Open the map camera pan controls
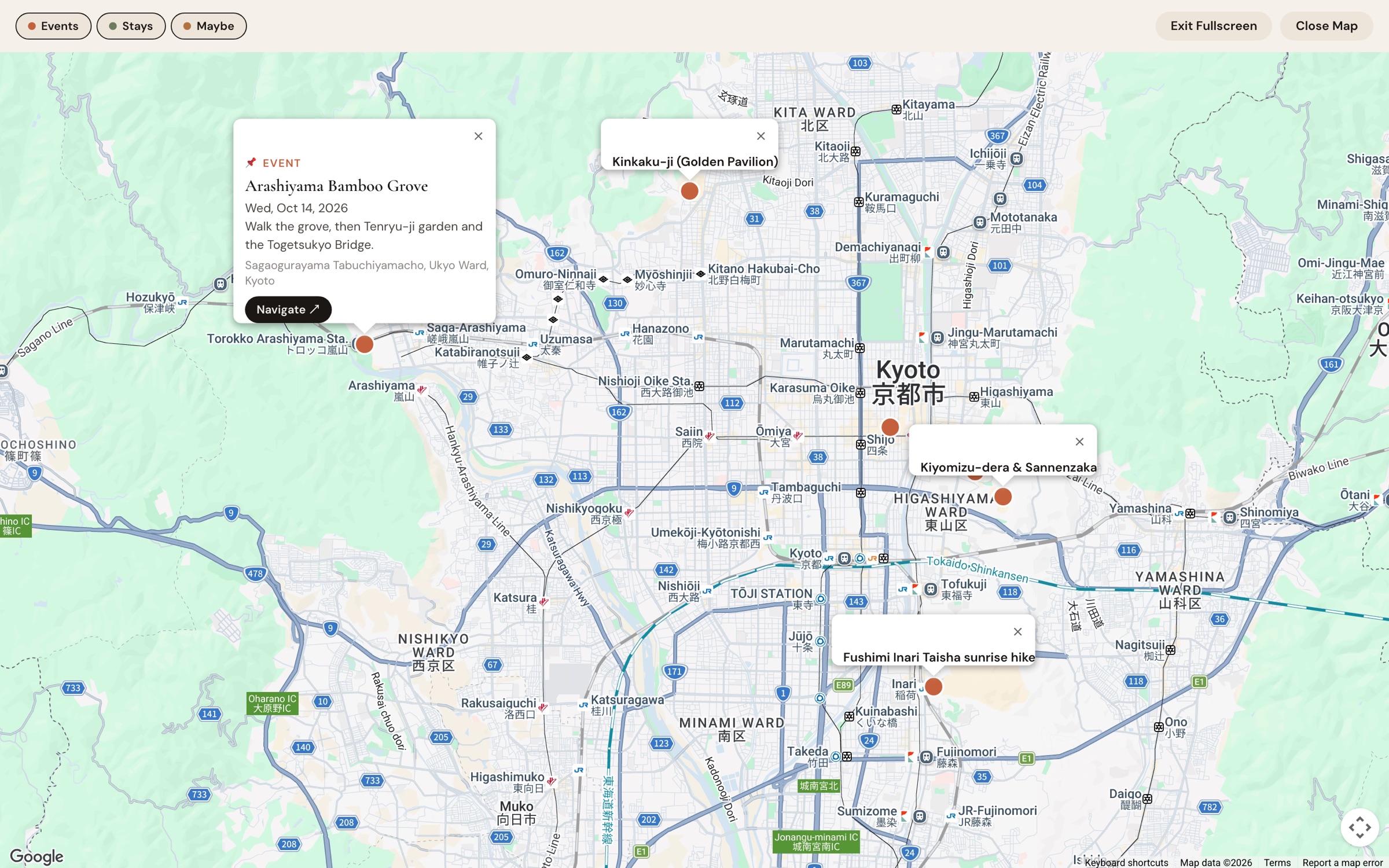The image size is (1389, 868). tap(1359, 827)
